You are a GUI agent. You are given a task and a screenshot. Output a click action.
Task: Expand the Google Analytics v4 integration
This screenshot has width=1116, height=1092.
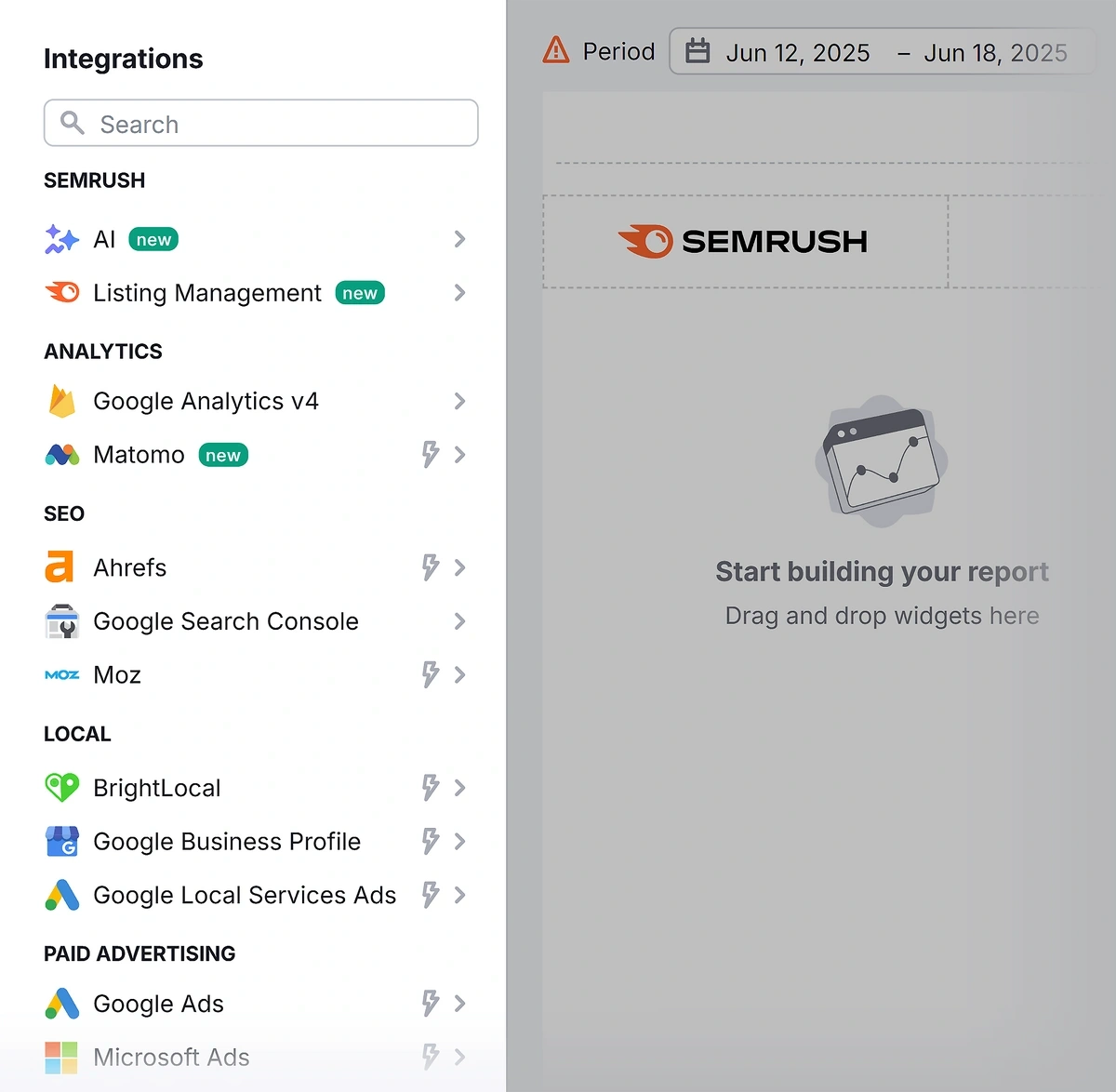[x=459, y=401]
